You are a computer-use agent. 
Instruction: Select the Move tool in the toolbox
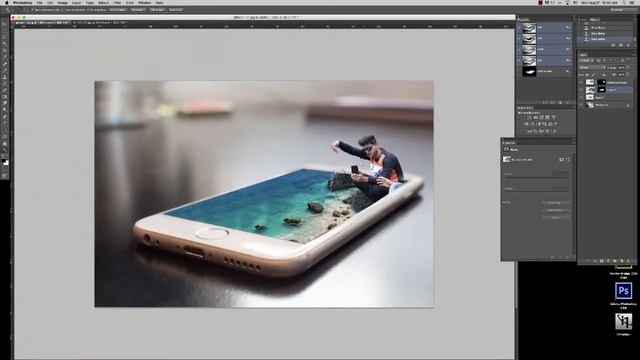(5, 24)
